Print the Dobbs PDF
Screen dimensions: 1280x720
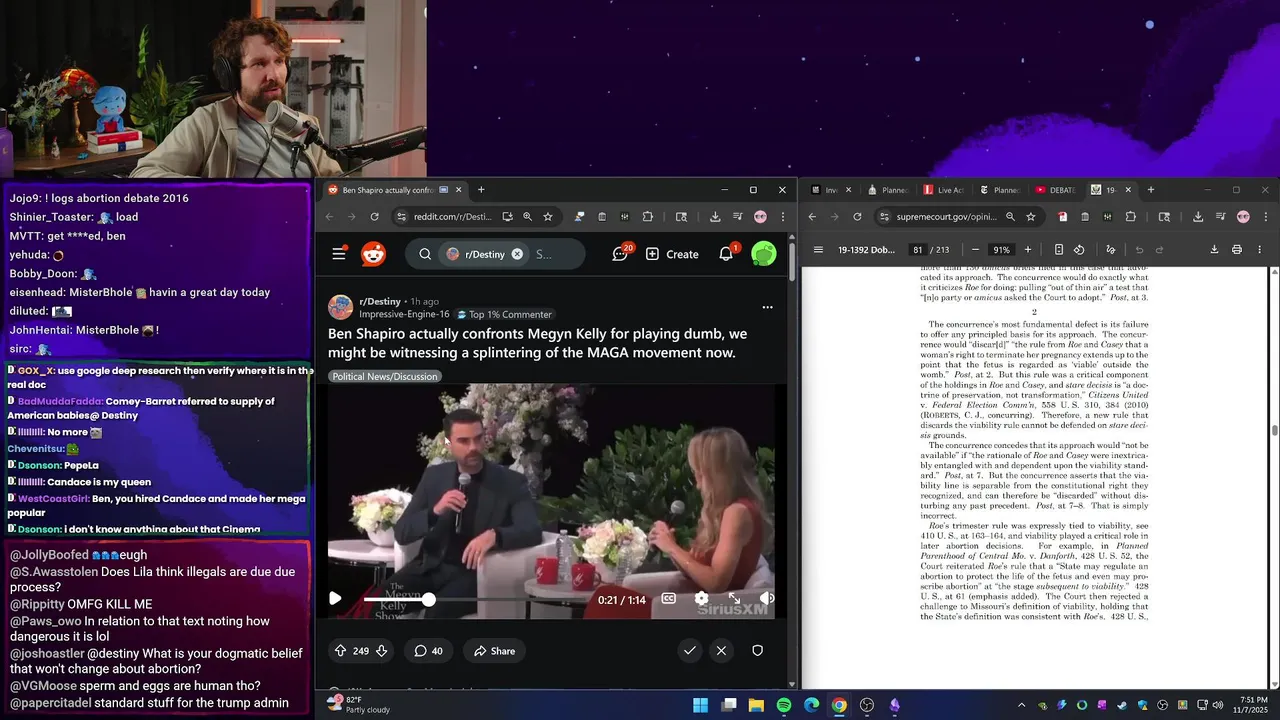tap(1237, 249)
